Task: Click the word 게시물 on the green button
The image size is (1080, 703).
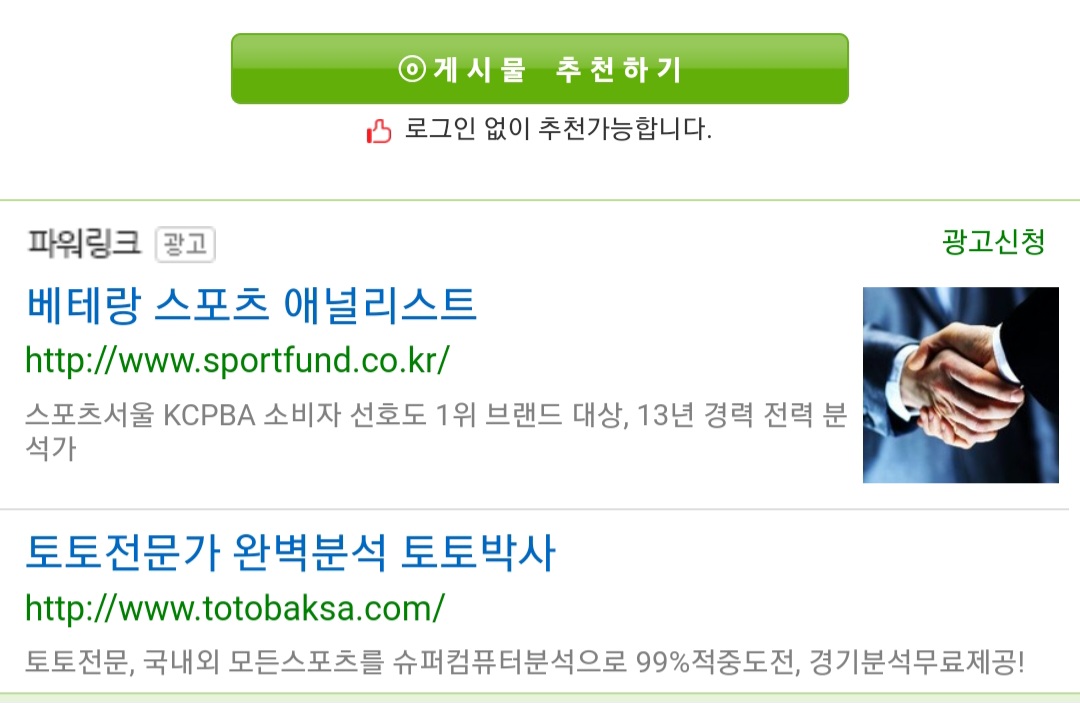Action: [479, 70]
